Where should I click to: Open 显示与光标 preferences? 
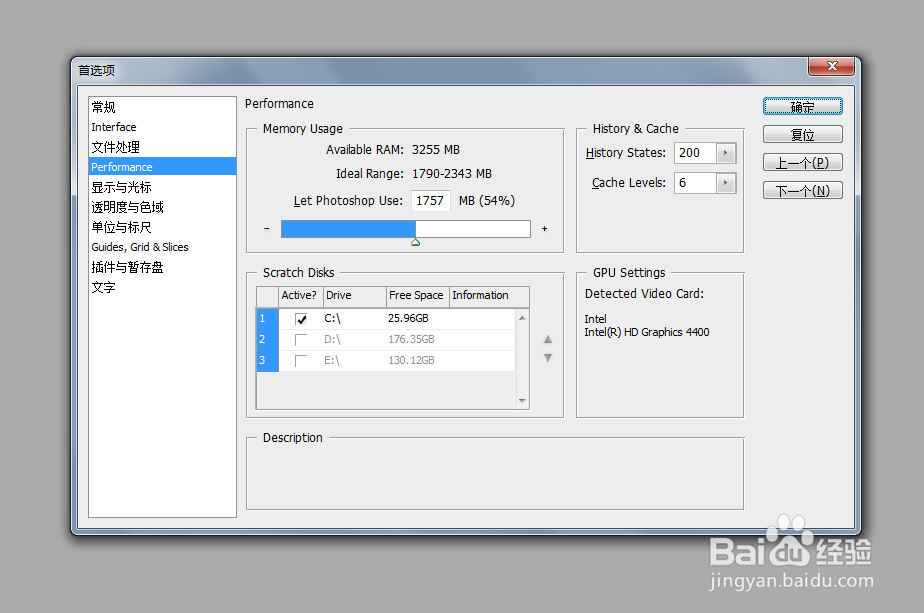click(x=162, y=187)
